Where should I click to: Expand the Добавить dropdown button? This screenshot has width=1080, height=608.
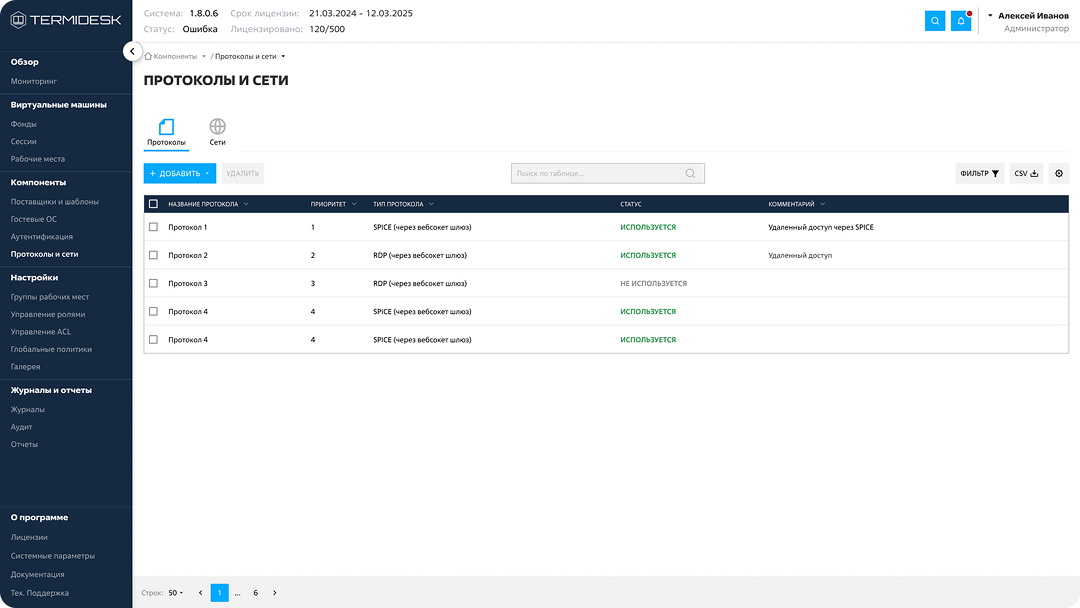(180, 174)
